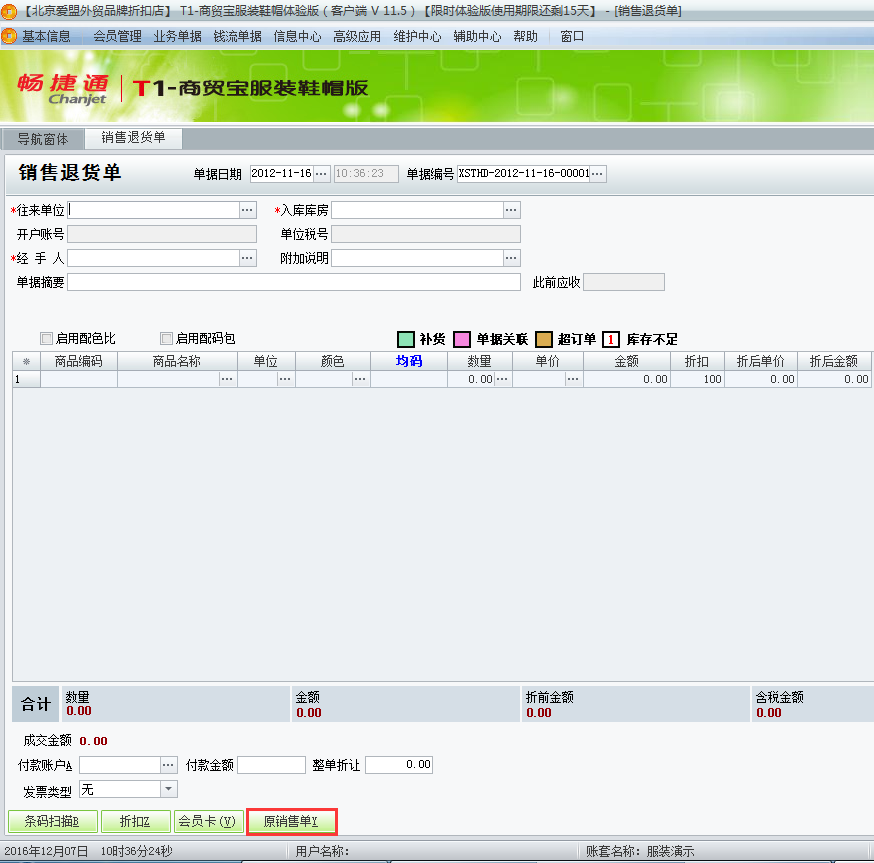Focus the 经手人 input field
Screen dimensions: 874x863
(153, 258)
